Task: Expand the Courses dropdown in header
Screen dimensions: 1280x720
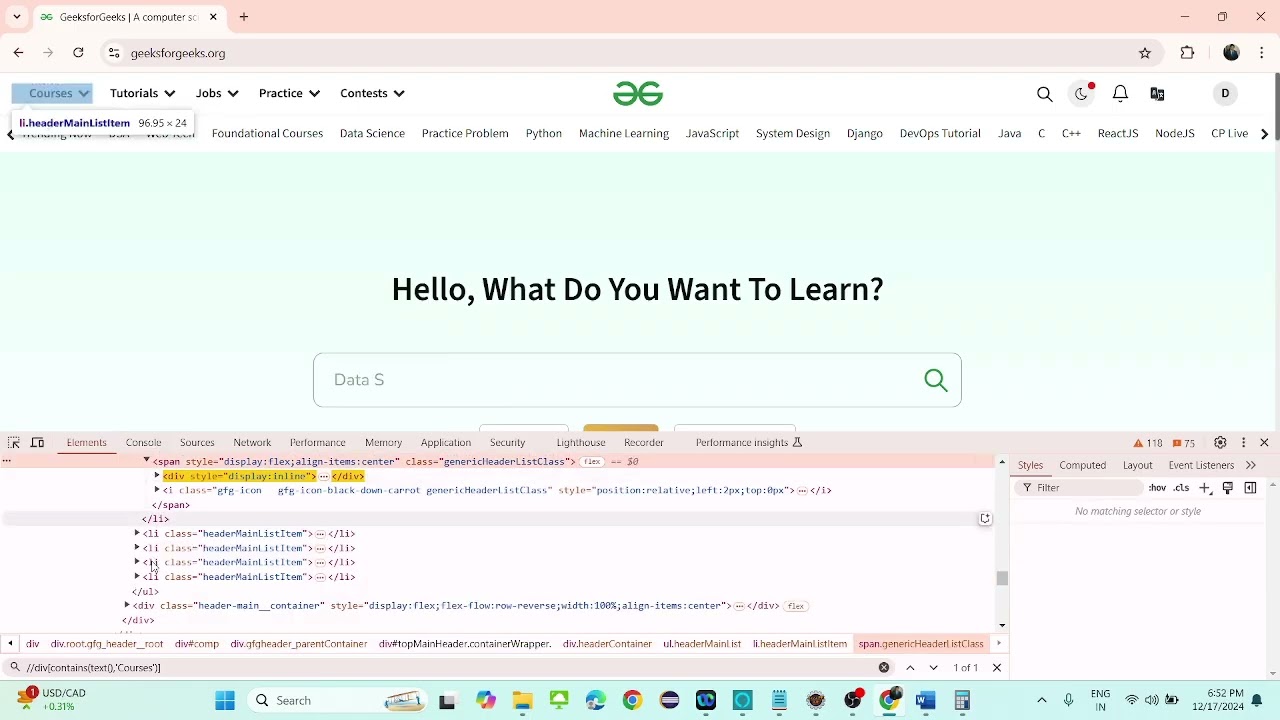Action: [x=59, y=93]
